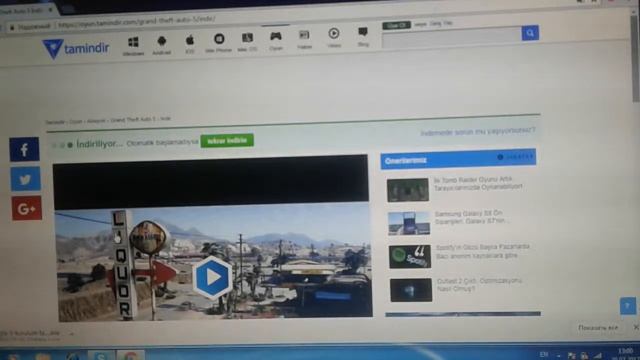Open Skype from the taskbar
Image resolution: width=640 pixels, height=360 pixels.
coord(101,355)
